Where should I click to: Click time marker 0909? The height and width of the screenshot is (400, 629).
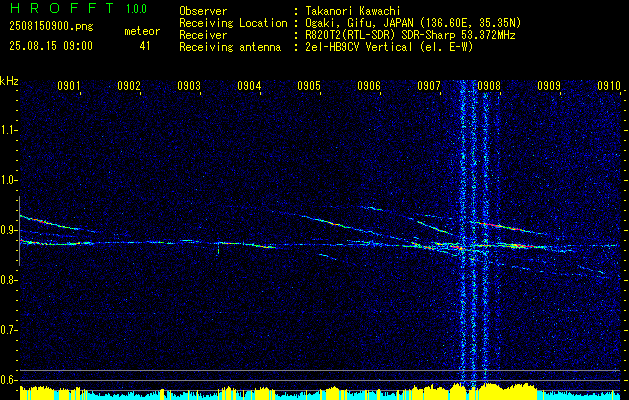click(x=549, y=85)
